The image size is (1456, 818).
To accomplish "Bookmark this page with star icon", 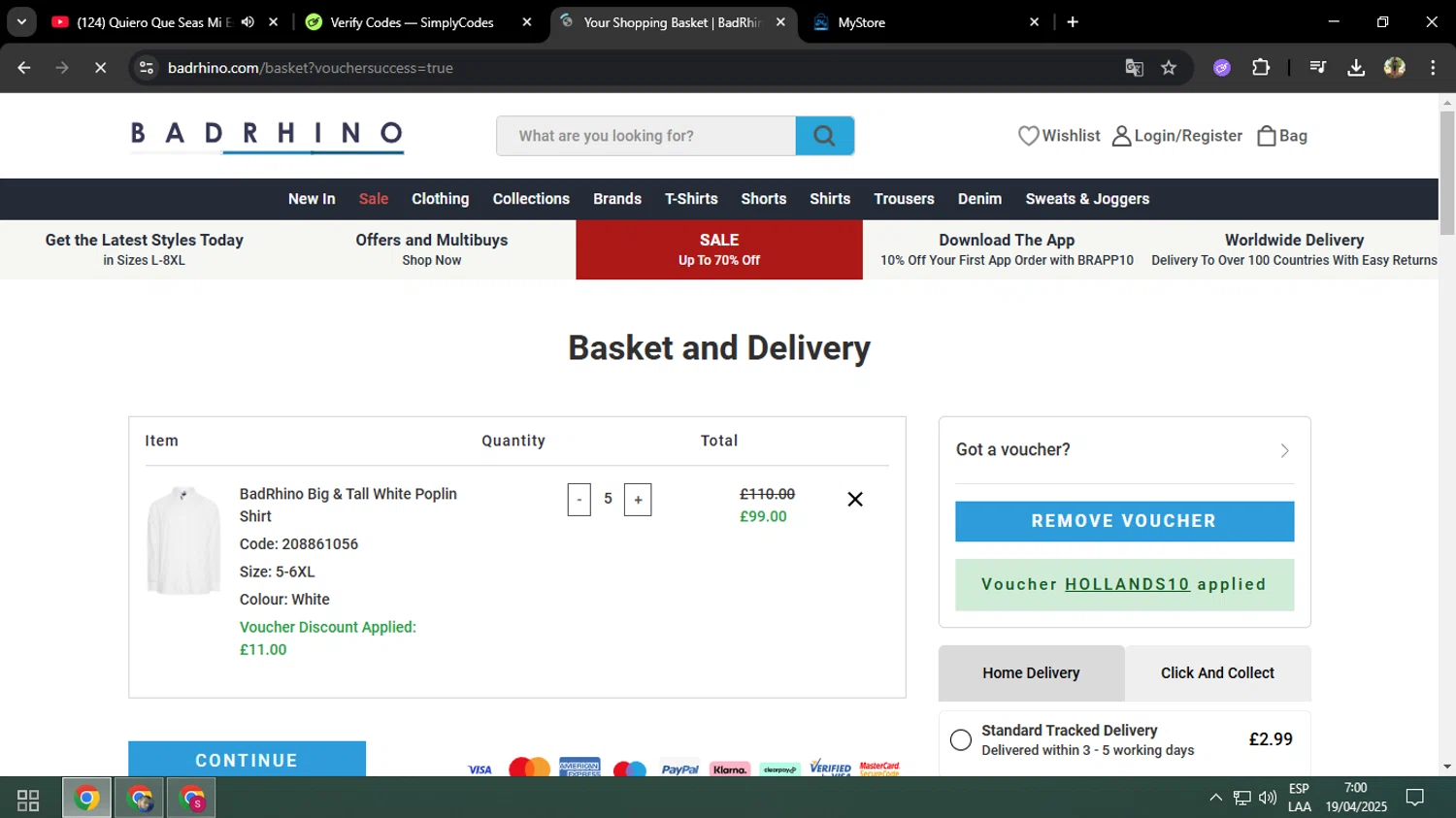I will (1169, 68).
